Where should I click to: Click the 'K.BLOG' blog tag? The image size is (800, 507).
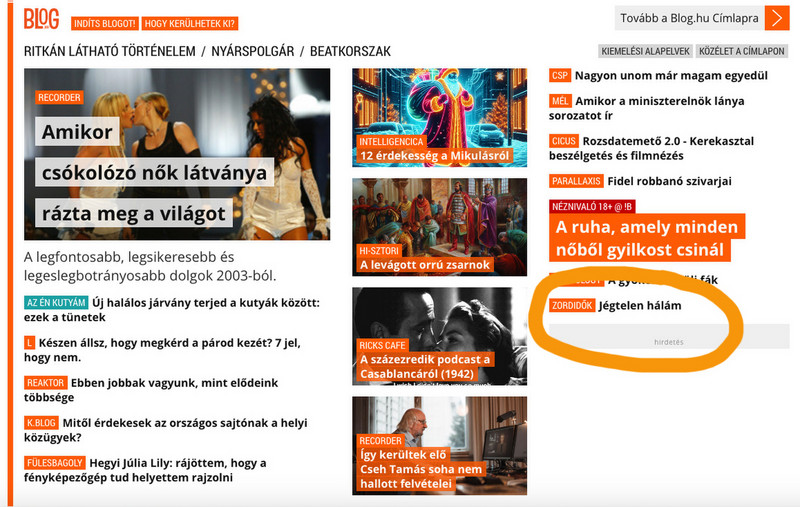coord(41,423)
